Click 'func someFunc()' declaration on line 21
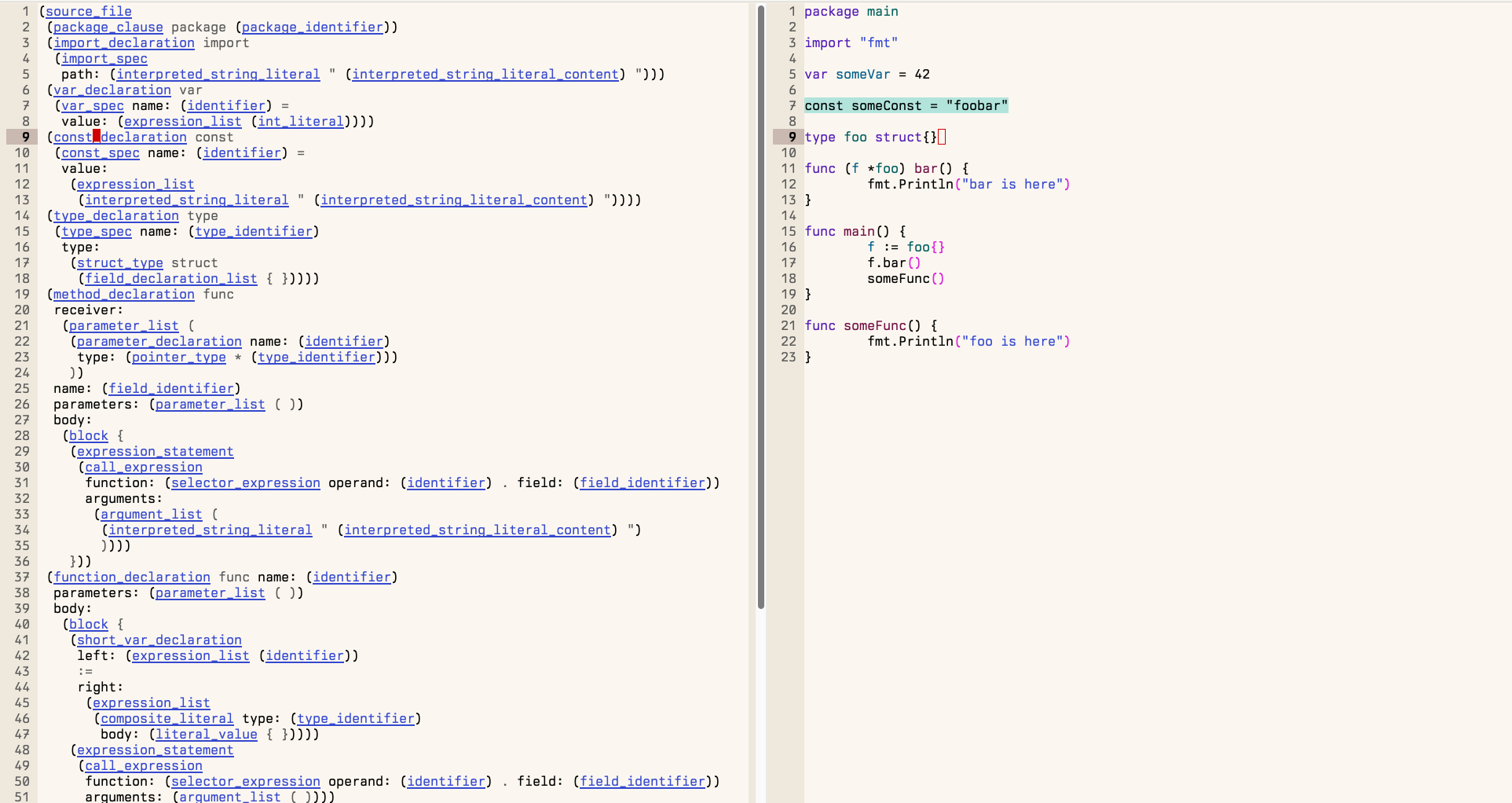The image size is (1512, 803). [863, 326]
